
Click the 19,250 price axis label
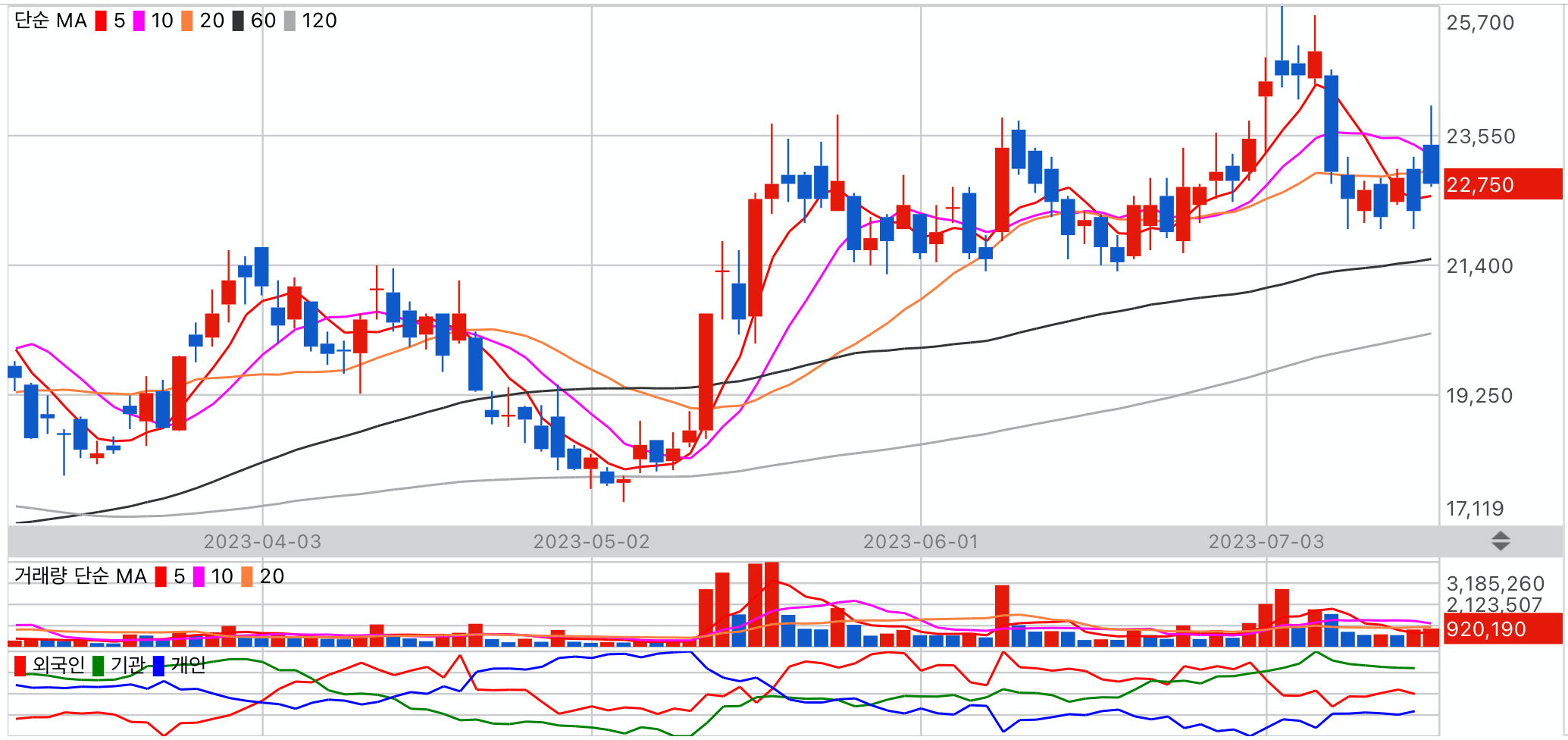pyautogui.click(x=1479, y=396)
